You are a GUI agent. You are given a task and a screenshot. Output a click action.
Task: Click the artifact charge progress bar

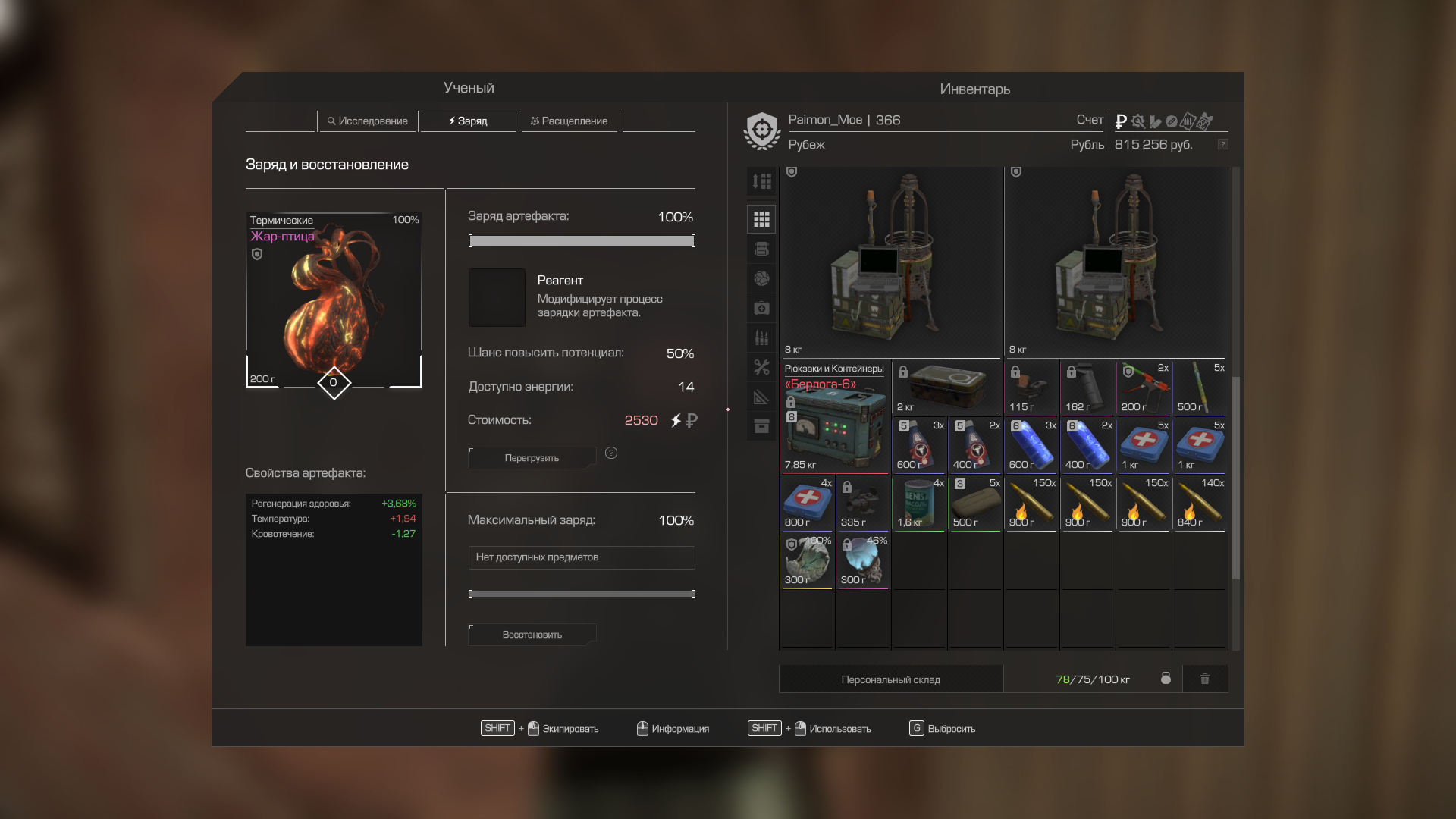(x=582, y=241)
